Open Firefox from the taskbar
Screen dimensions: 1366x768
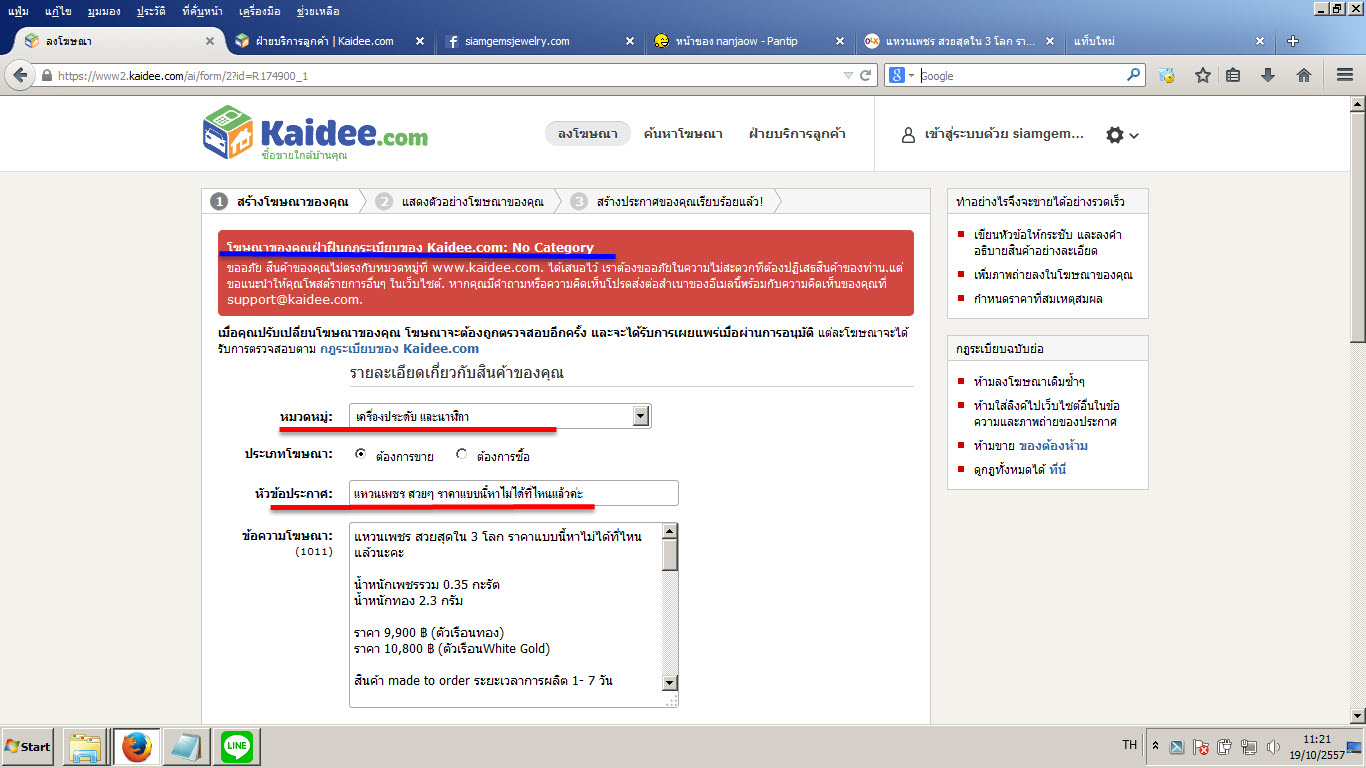(x=135, y=747)
